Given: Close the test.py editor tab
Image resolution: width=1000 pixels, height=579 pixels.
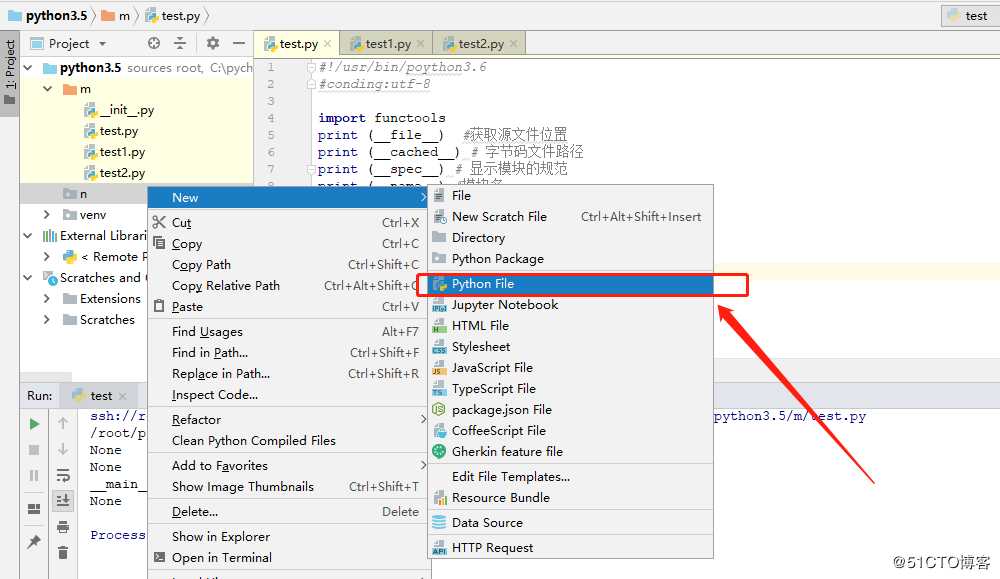Looking at the screenshot, I should (x=327, y=43).
